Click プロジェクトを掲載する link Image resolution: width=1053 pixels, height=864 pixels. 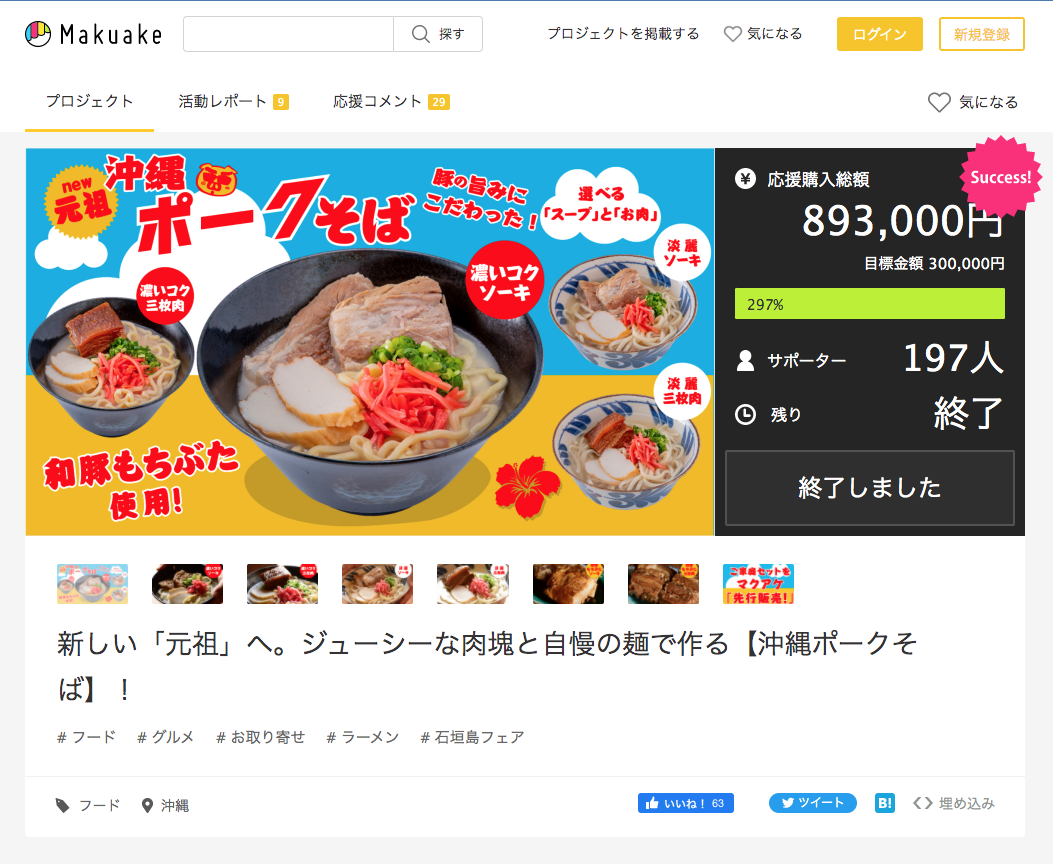(x=623, y=34)
